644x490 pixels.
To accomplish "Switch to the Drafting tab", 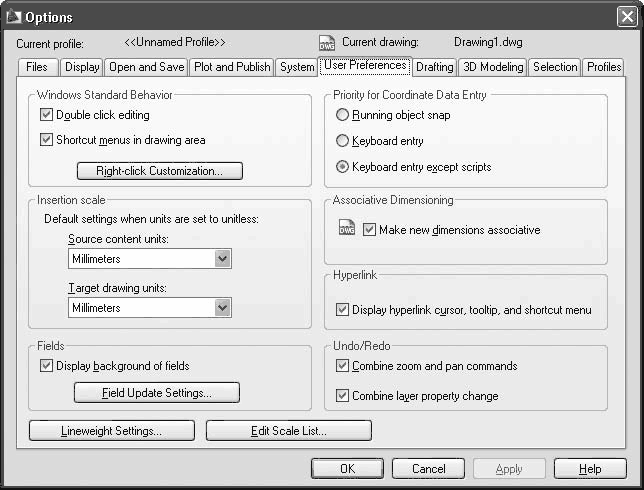I will click(x=434, y=67).
